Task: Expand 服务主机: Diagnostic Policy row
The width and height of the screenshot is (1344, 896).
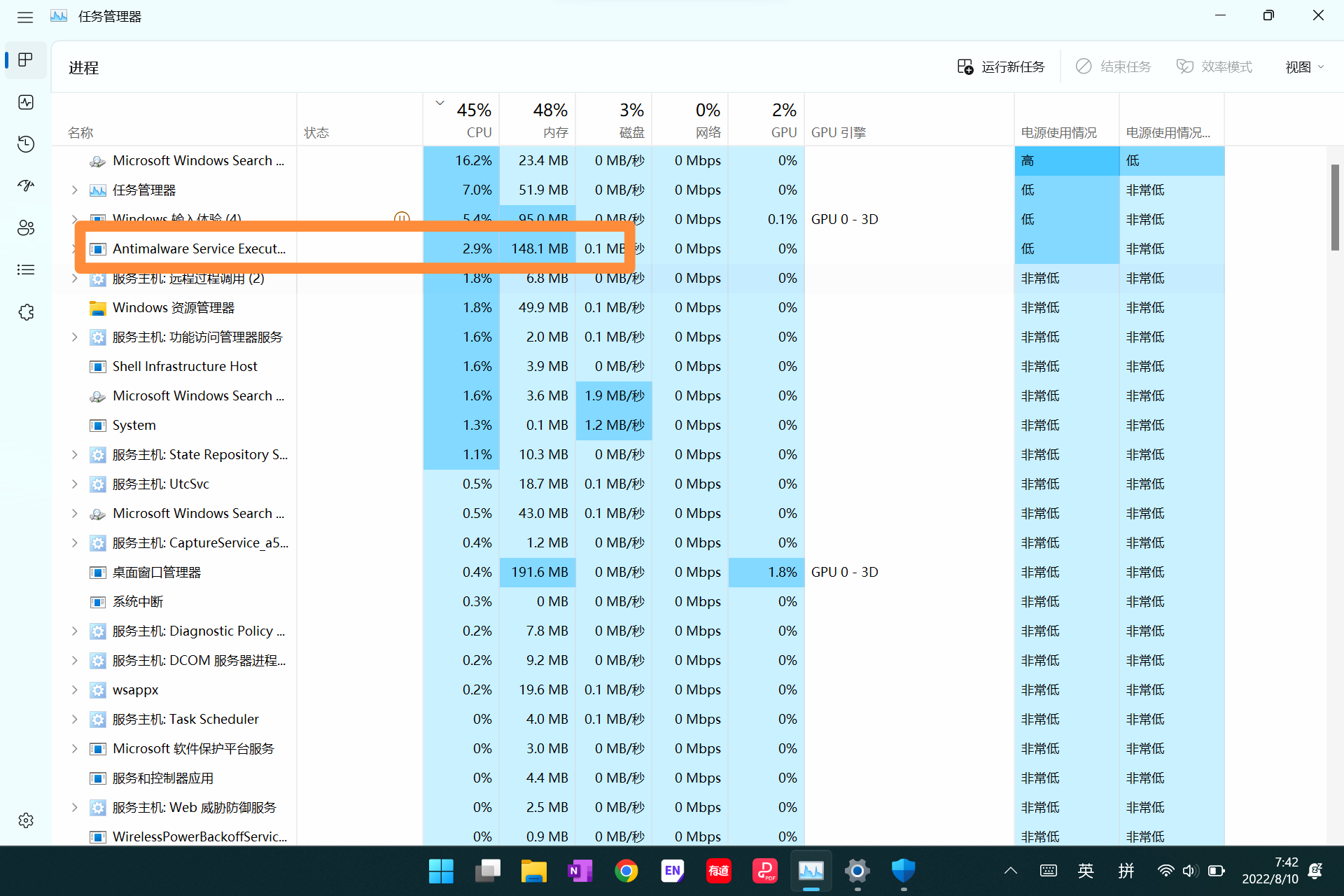Action: 74,631
